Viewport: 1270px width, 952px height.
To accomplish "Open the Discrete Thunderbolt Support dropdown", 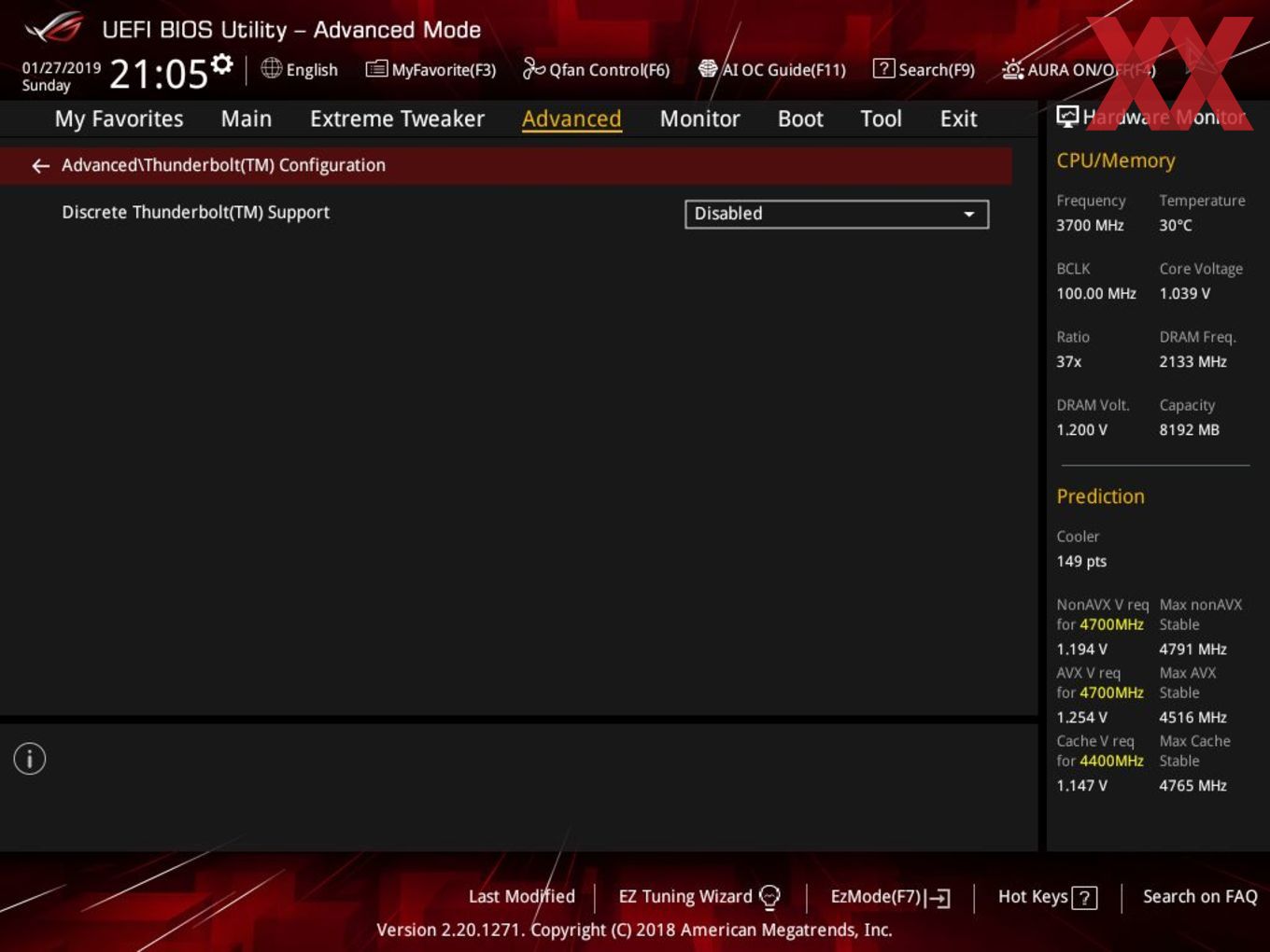I will [x=837, y=214].
